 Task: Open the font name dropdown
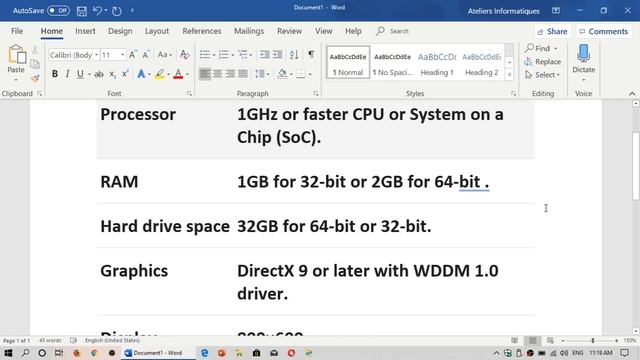point(96,55)
